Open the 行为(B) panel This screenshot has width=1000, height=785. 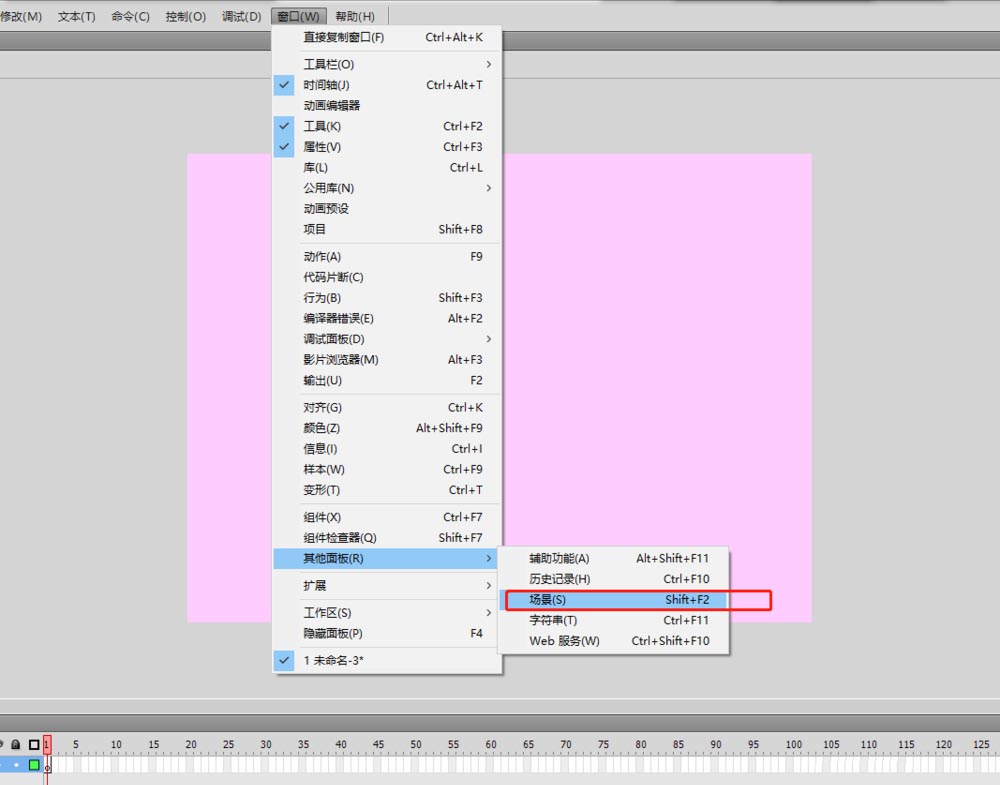(x=387, y=298)
